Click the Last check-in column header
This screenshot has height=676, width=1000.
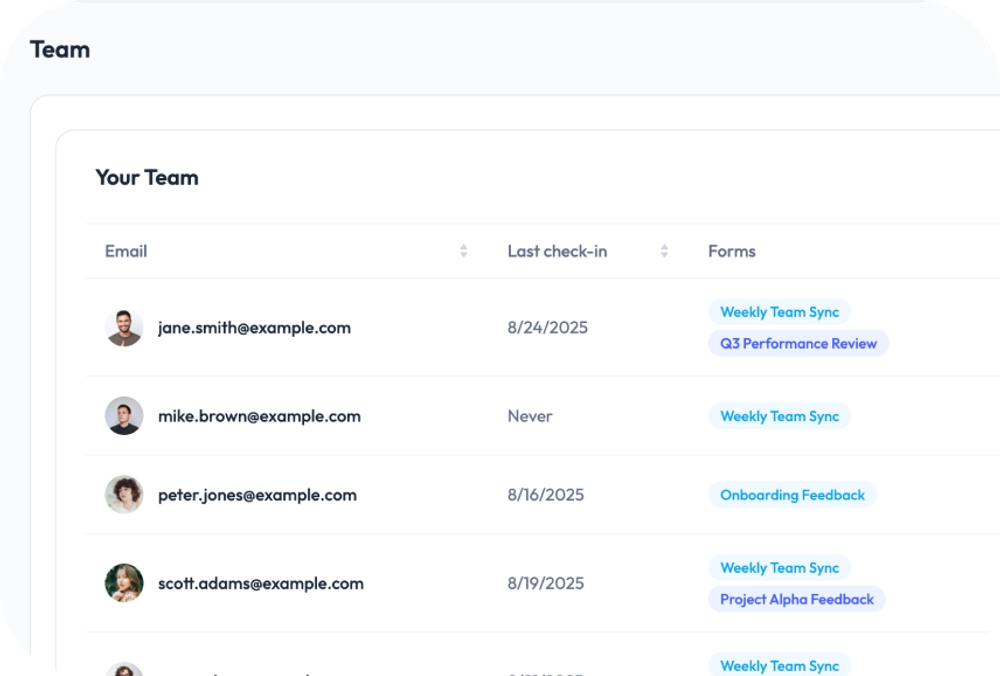557,251
